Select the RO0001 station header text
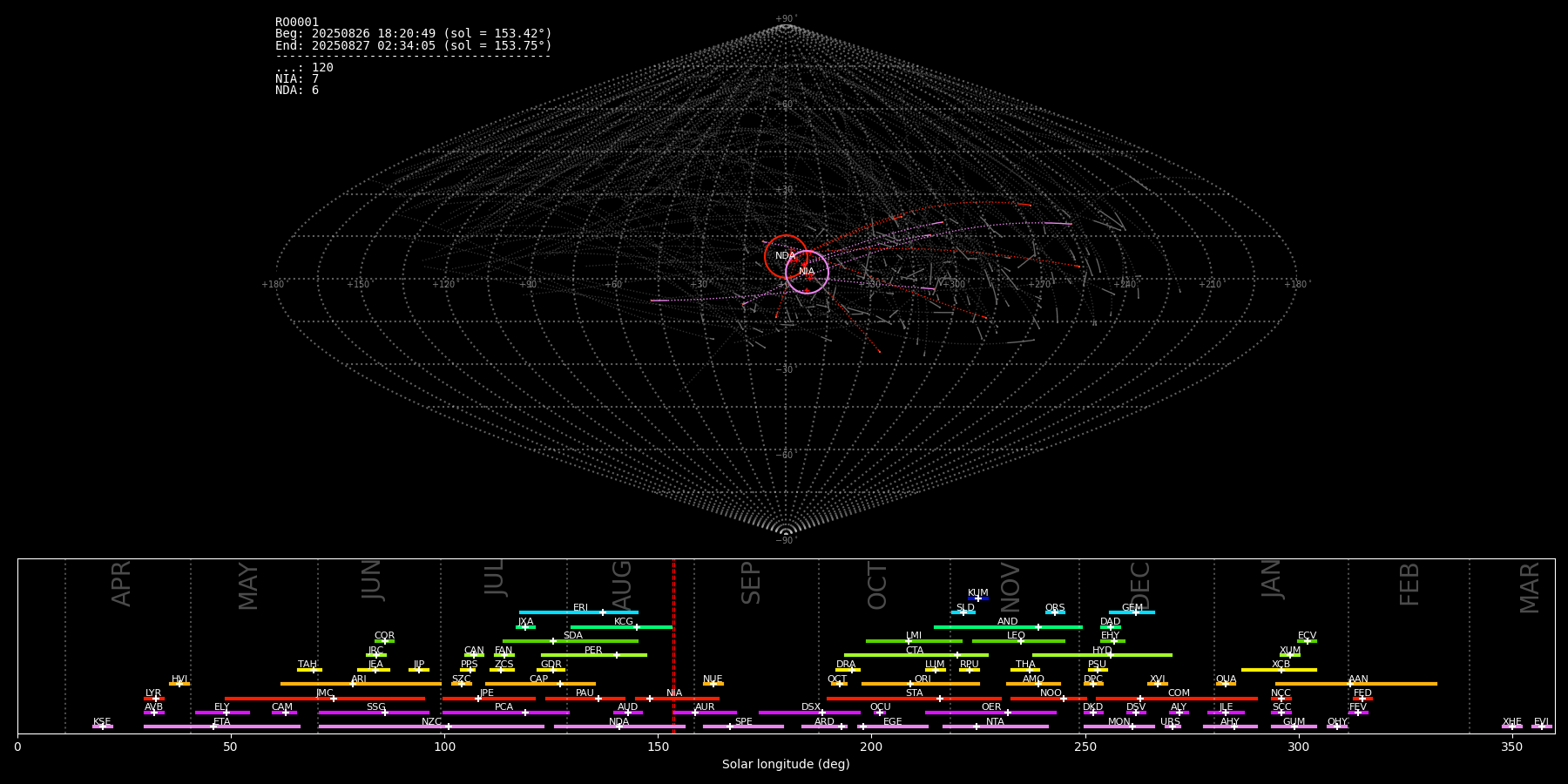 tap(297, 23)
